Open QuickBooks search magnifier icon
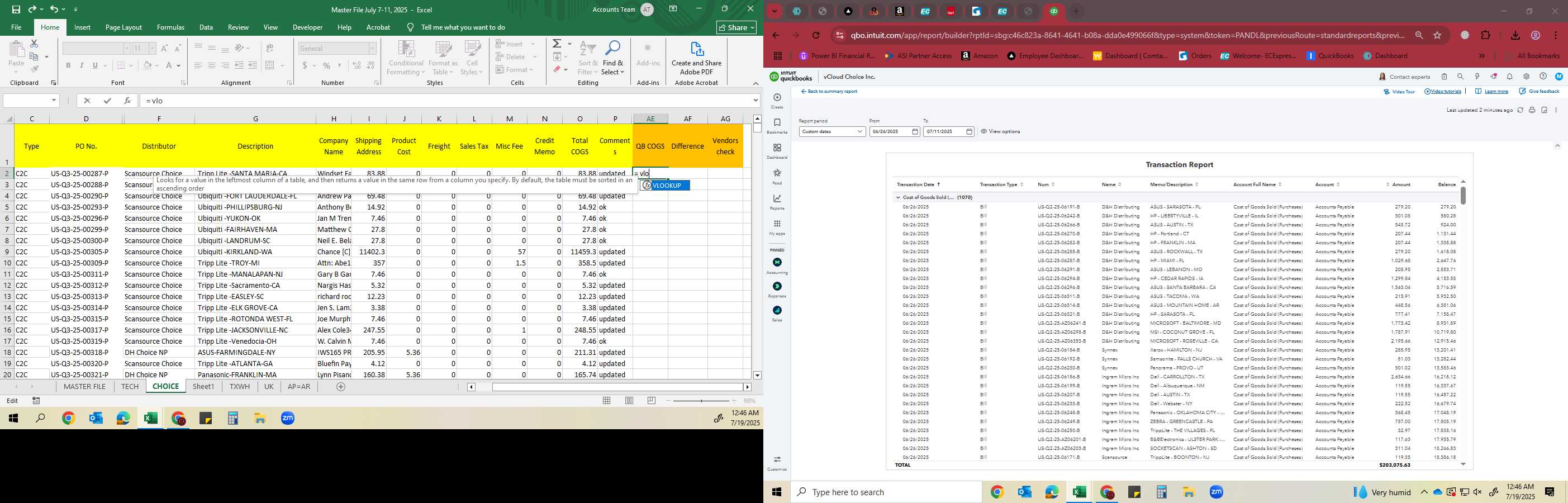The width and height of the screenshot is (1568, 503). [1460, 77]
